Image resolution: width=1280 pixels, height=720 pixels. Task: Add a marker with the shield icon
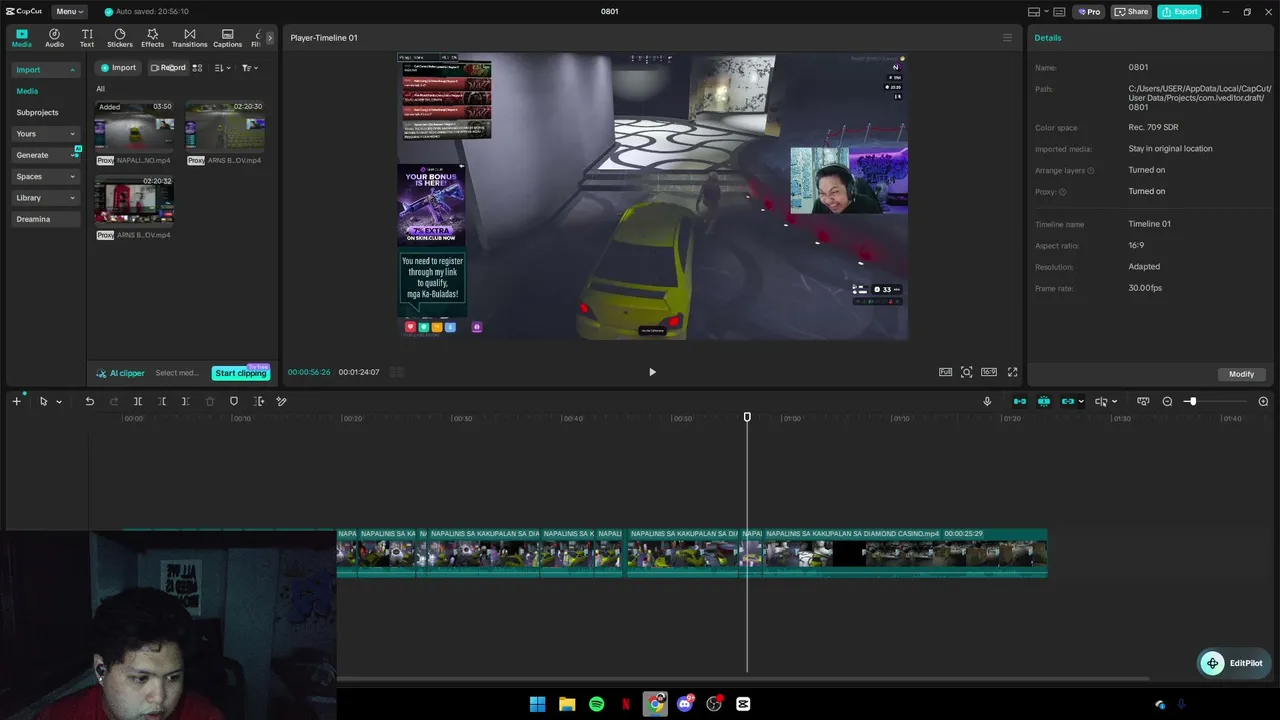tap(234, 401)
